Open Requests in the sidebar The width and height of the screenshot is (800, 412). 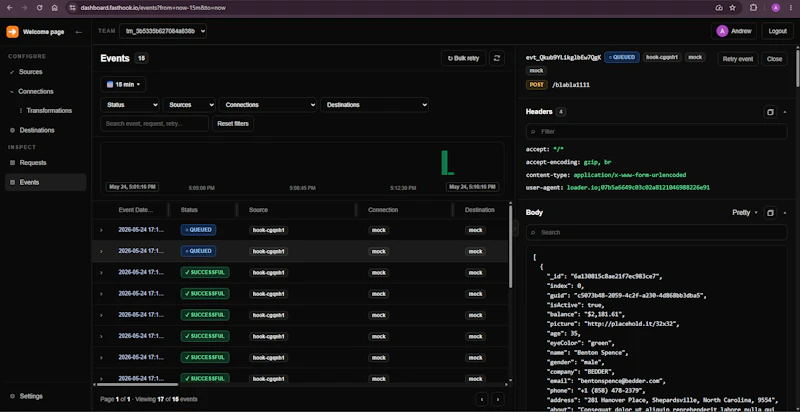33,163
